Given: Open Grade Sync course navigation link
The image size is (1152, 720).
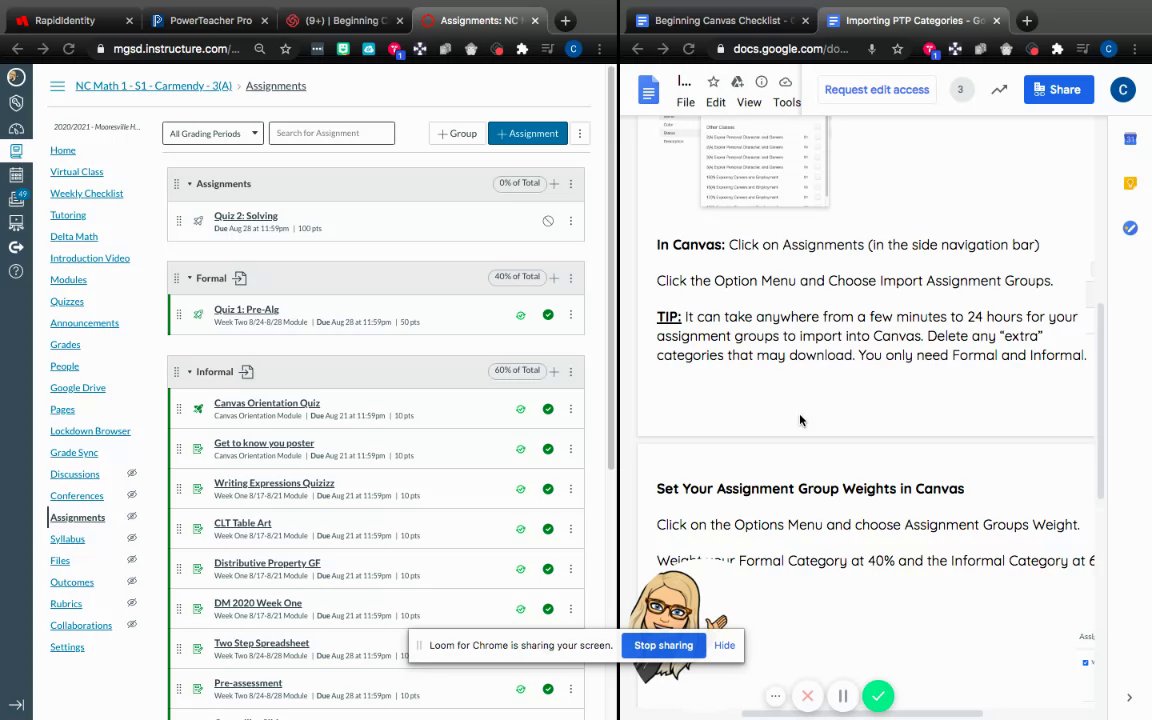Looking at the screenshot, I should pos(74,453).
